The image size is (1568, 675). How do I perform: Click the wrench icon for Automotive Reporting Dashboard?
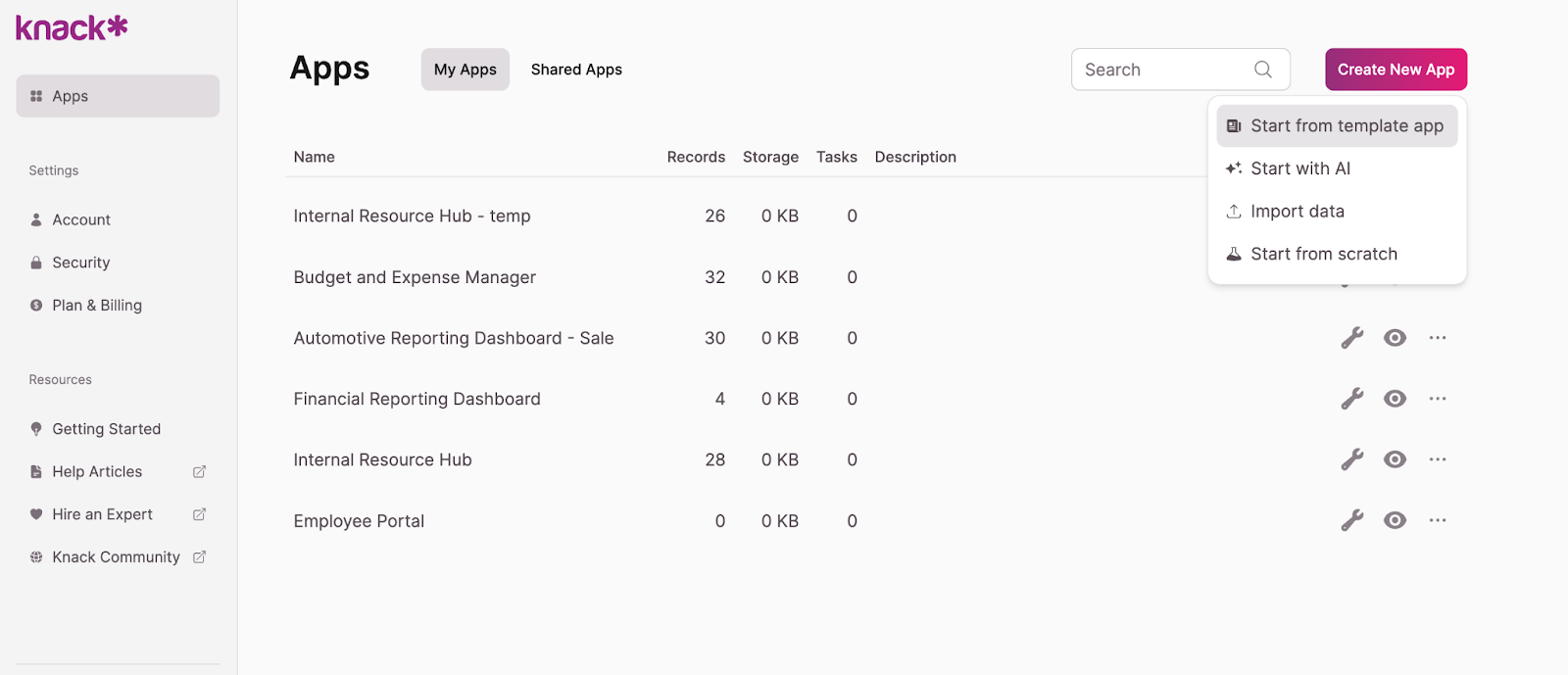pyautogui.click(x=1352, y=338)
